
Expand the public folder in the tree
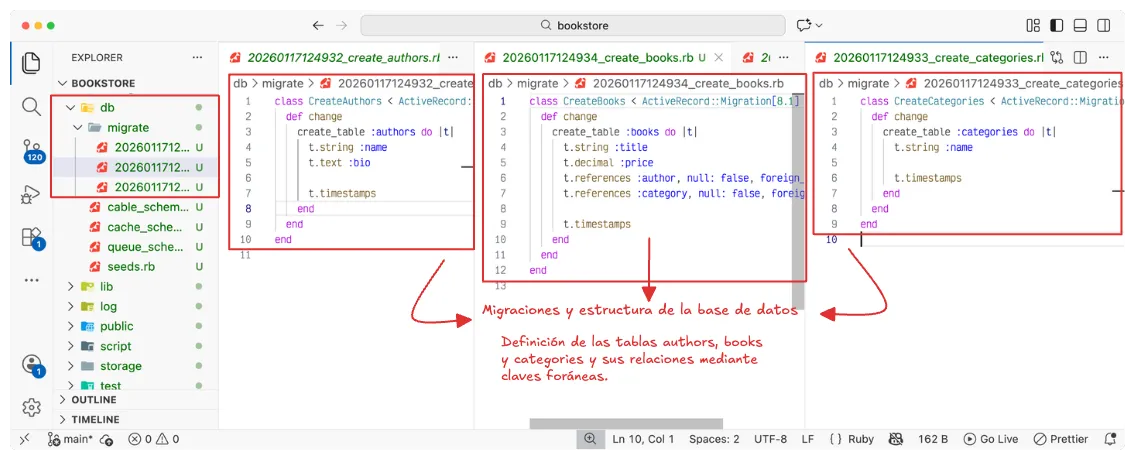point(70,326)
